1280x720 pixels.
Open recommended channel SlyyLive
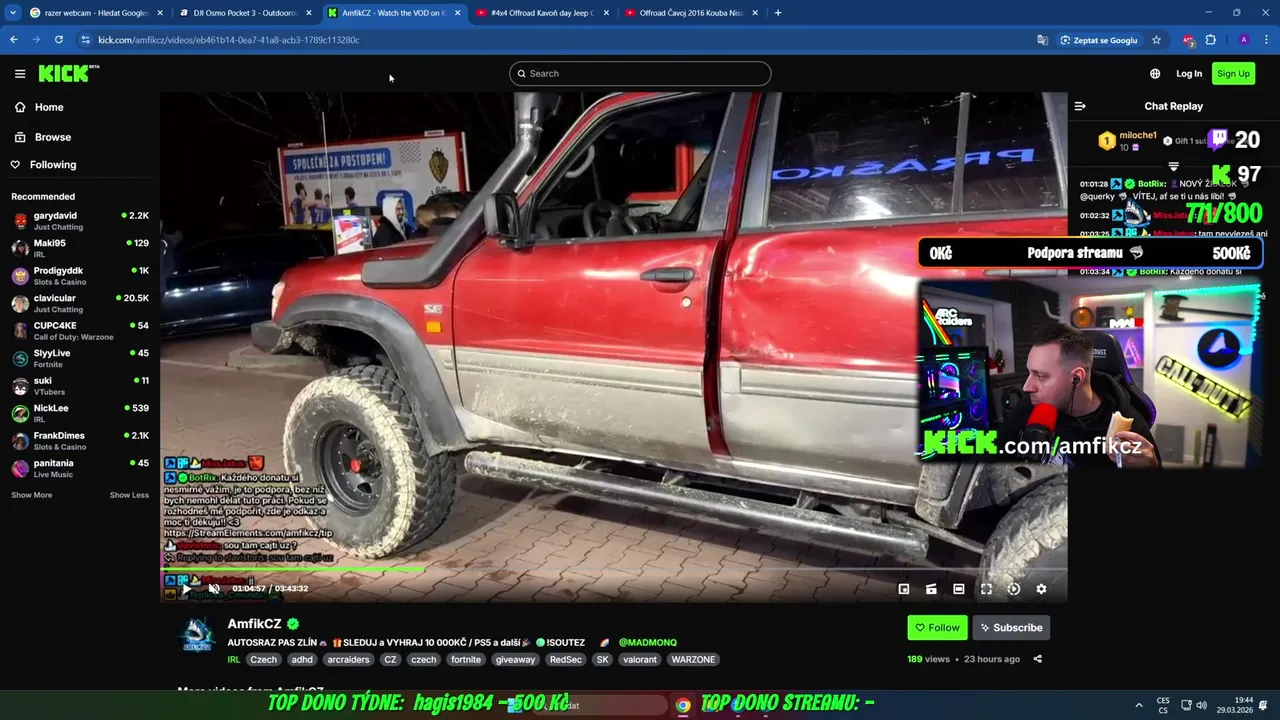[x=80, y=358]
